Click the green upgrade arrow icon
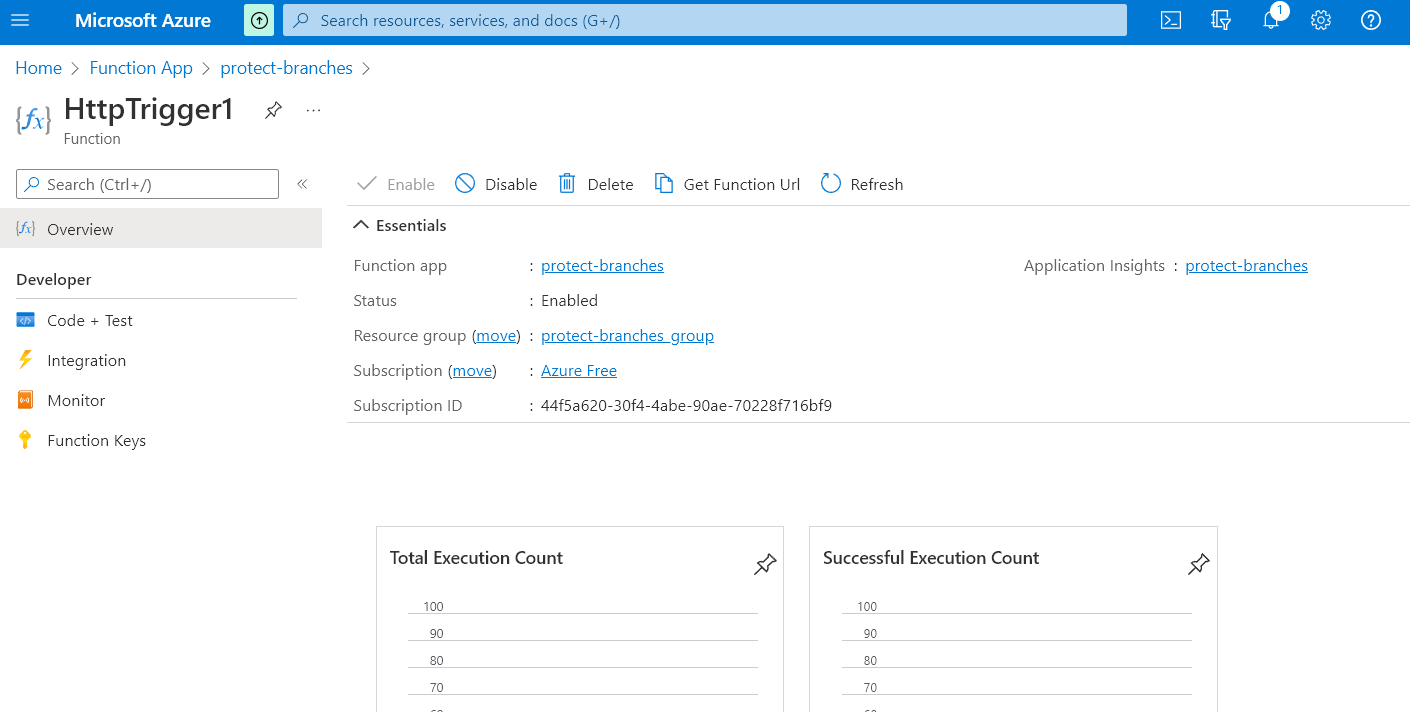 [259, 20]
